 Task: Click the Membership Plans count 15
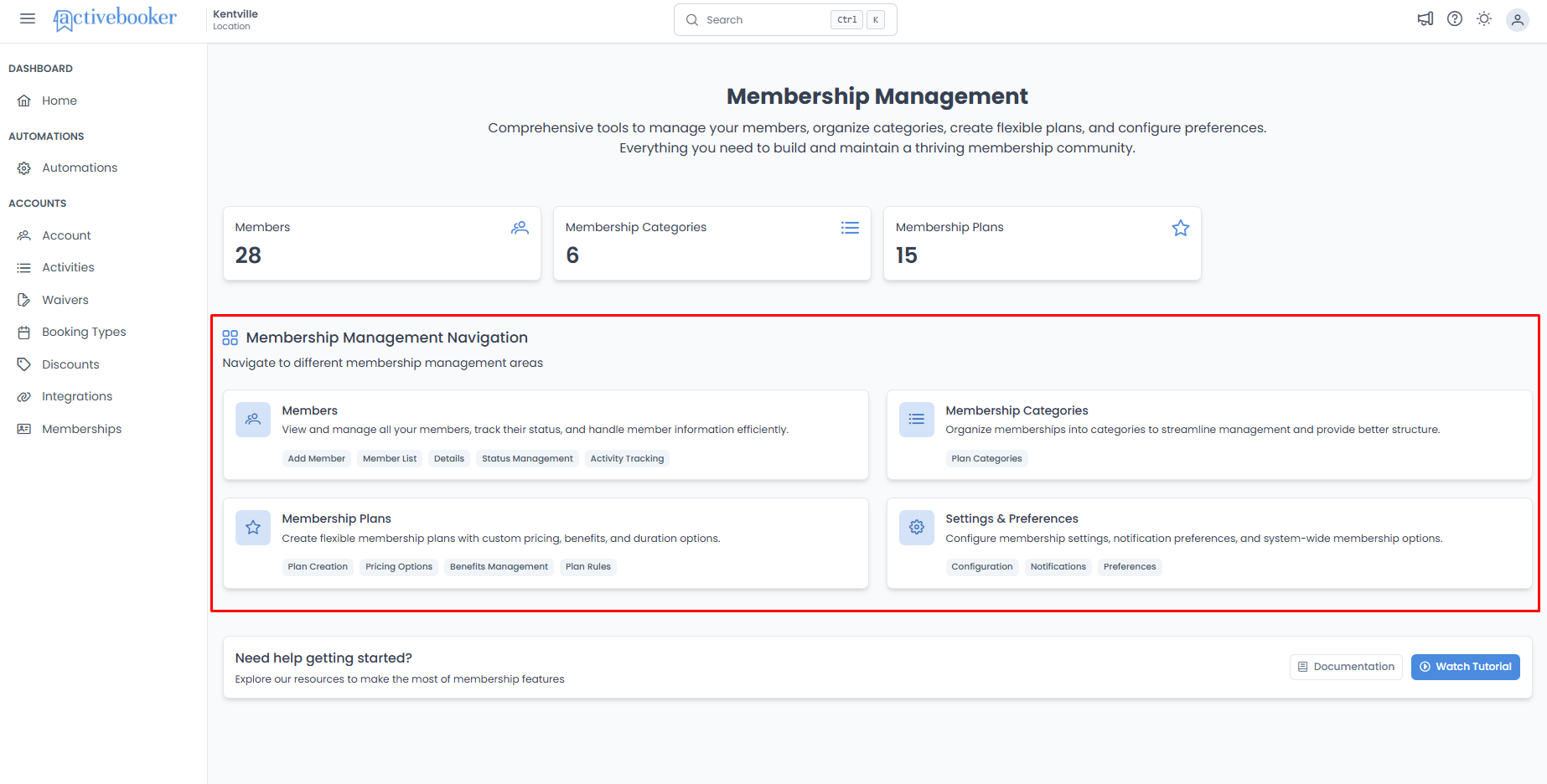point(907,255)
